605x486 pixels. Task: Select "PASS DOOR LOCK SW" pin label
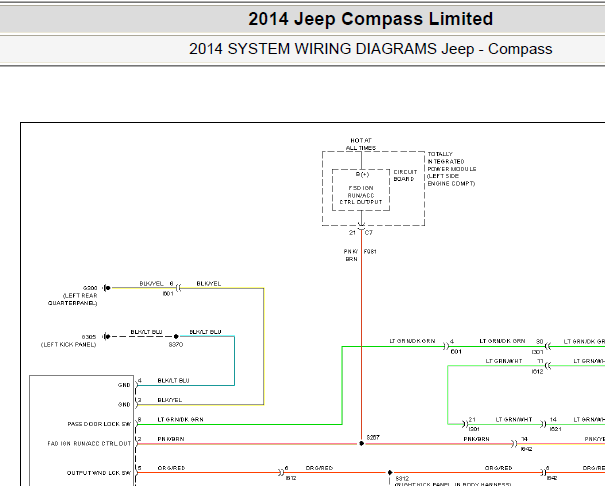(99, 424)
